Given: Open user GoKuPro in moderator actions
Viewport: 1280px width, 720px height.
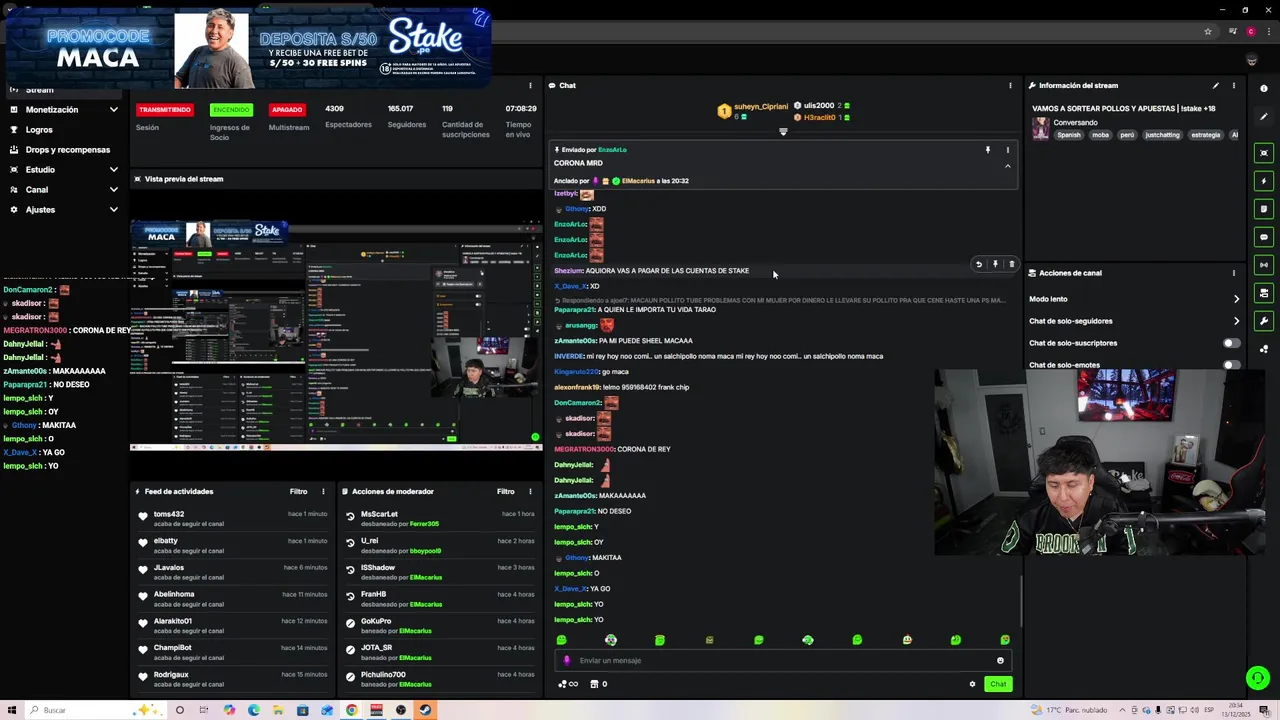Looking at the screenshot, I should click(376, 621).
